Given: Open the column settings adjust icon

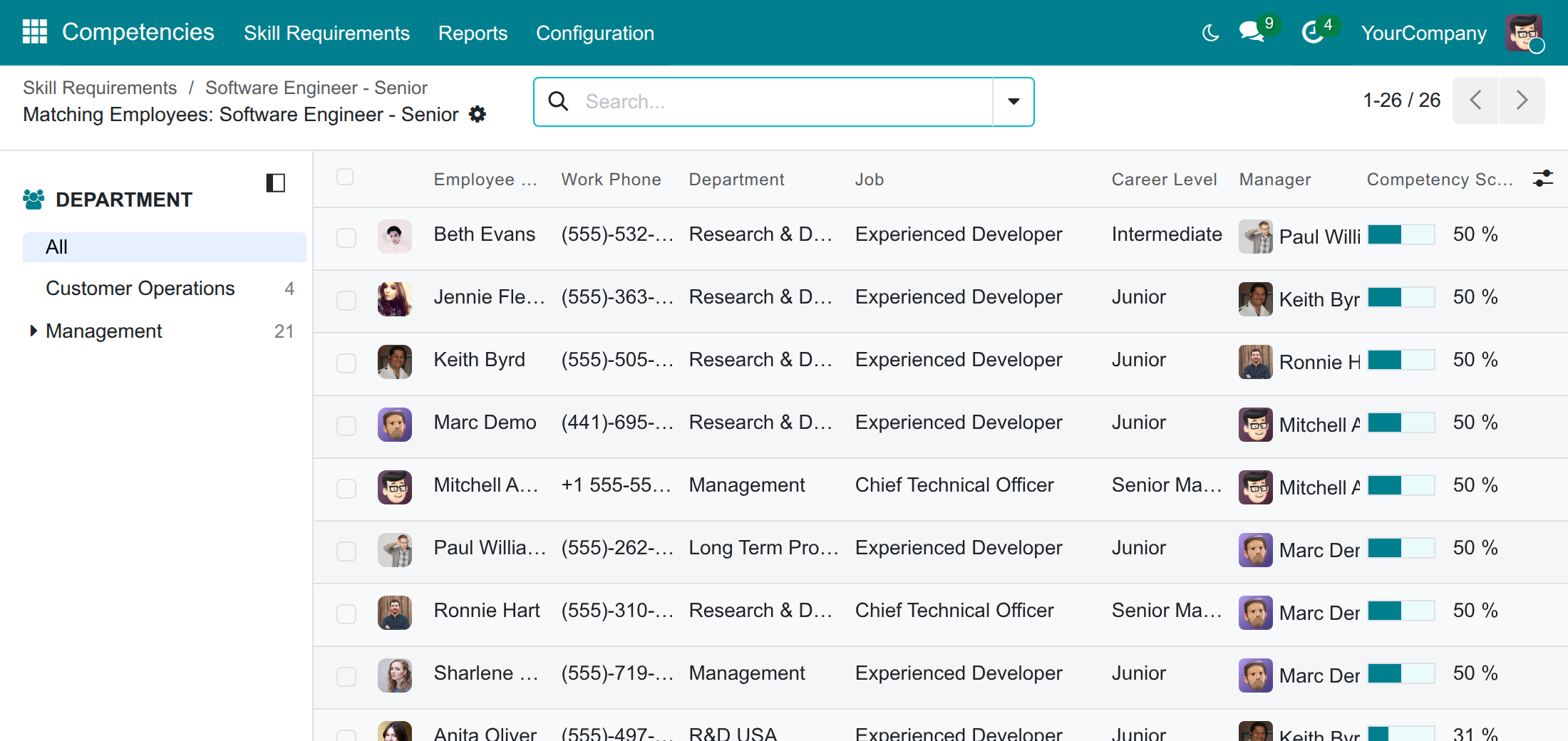Looking at the screenshot, I should [1543, 178].
